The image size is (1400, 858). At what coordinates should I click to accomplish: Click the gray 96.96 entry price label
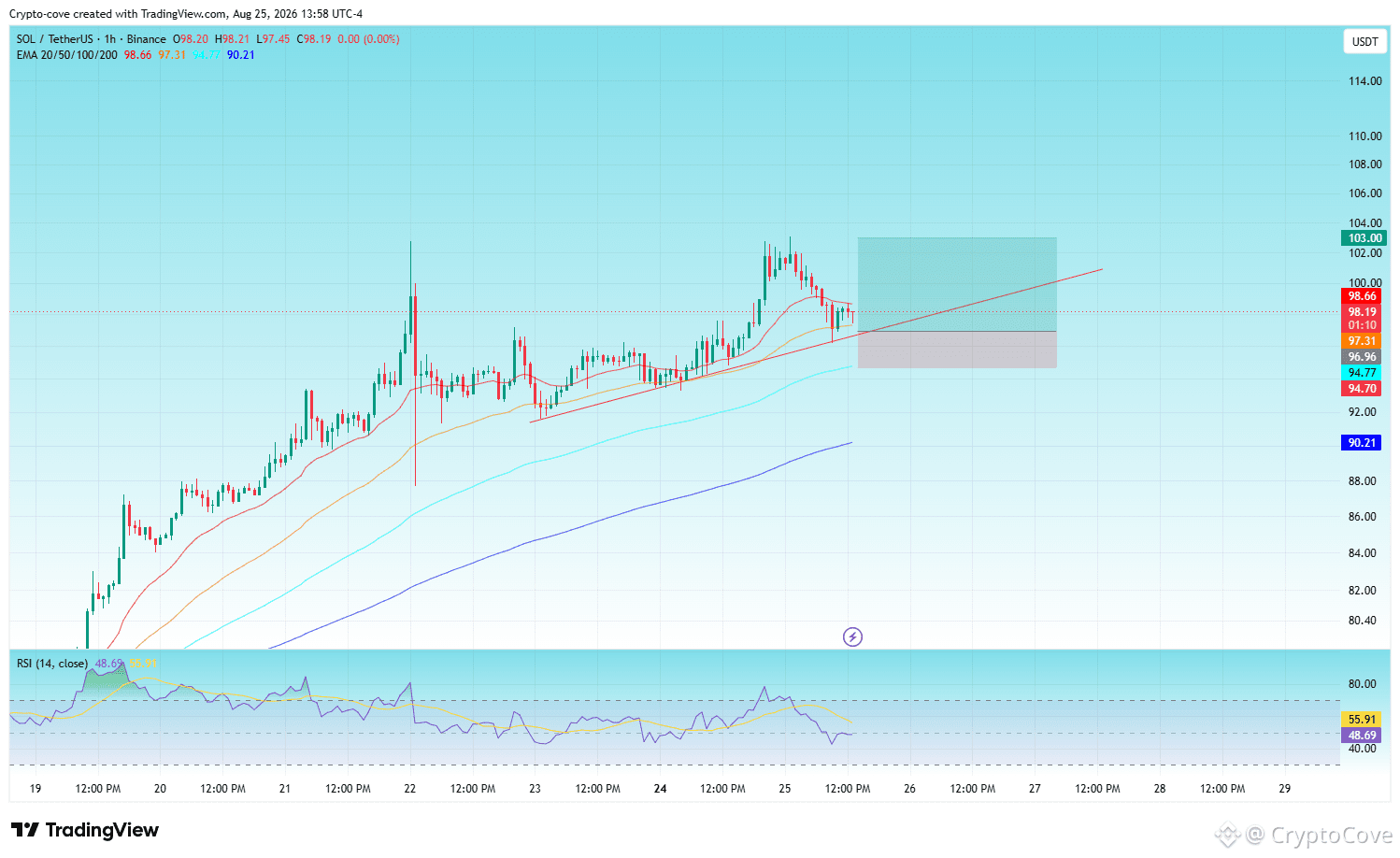coord(1362,357)
